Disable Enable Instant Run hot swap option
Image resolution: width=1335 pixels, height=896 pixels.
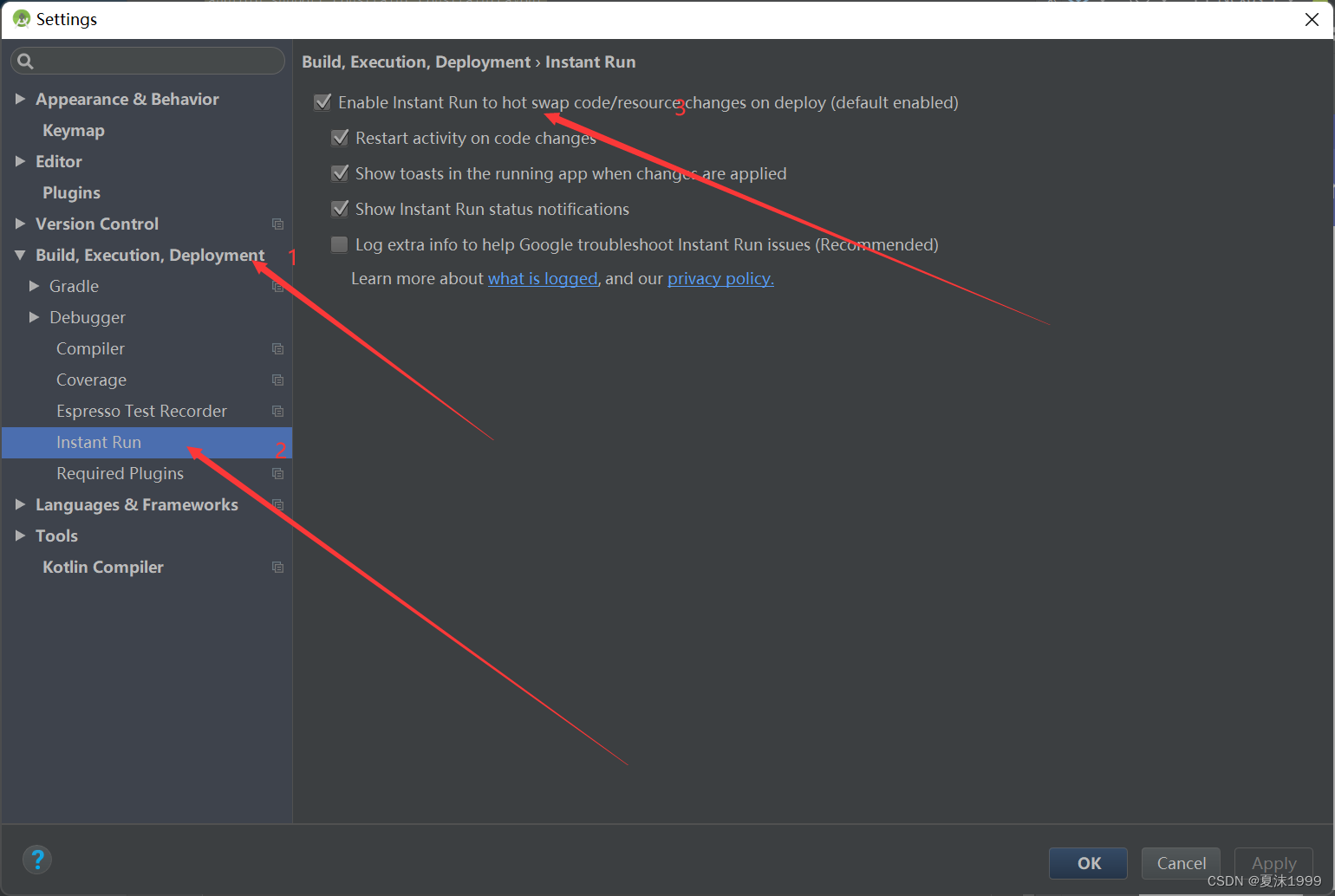(x=322, y=102)
